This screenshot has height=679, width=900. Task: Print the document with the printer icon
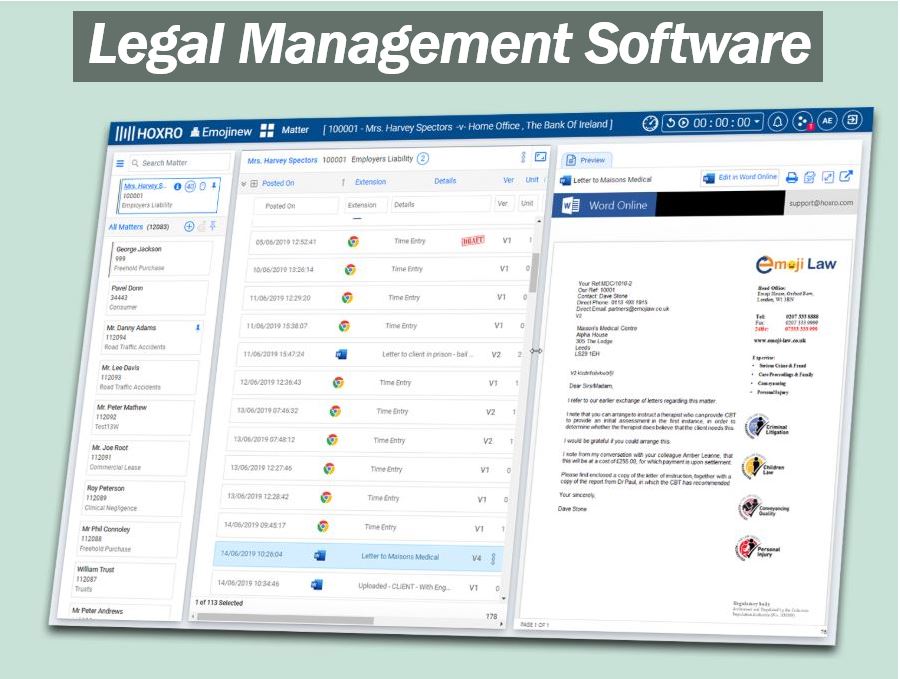[792, 177]
